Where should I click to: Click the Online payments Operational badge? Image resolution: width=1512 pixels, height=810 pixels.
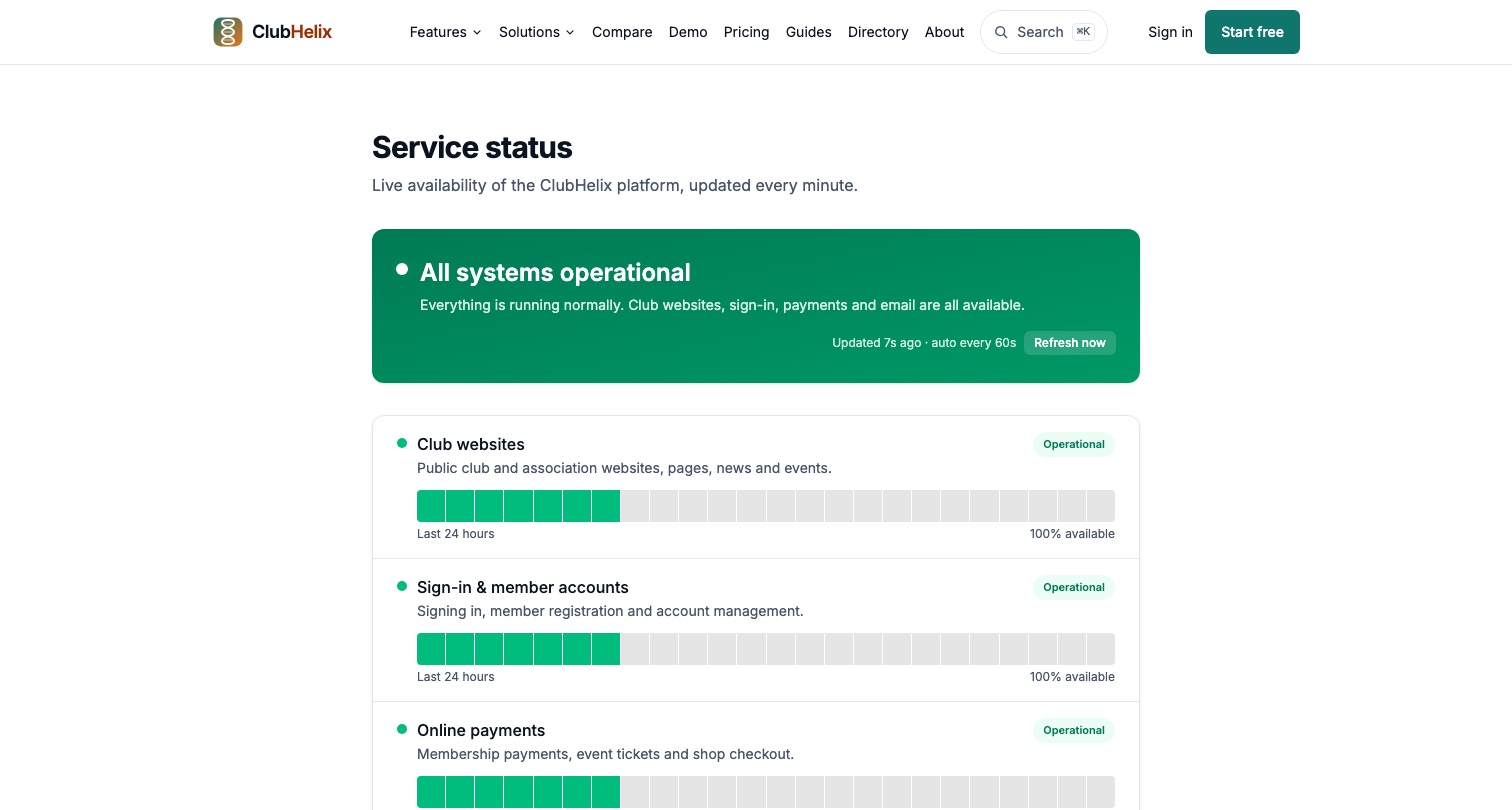[x=1074, y=730]
